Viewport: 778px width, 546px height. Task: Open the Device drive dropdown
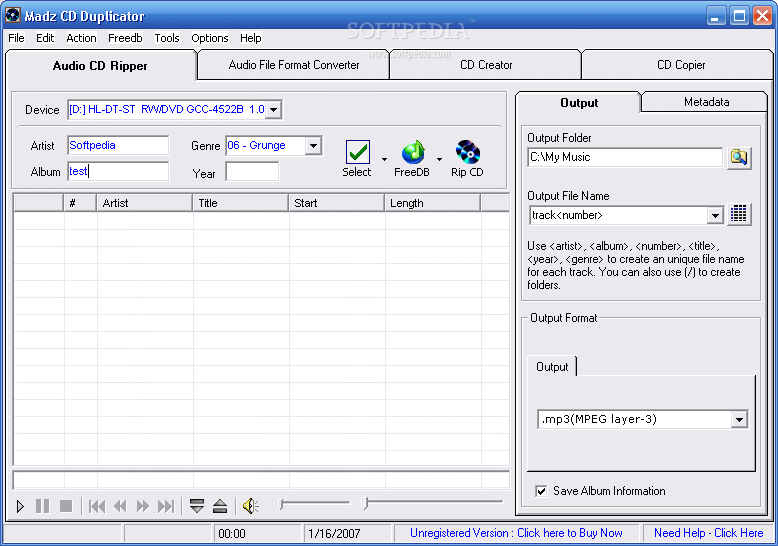[x=273, y=109]
